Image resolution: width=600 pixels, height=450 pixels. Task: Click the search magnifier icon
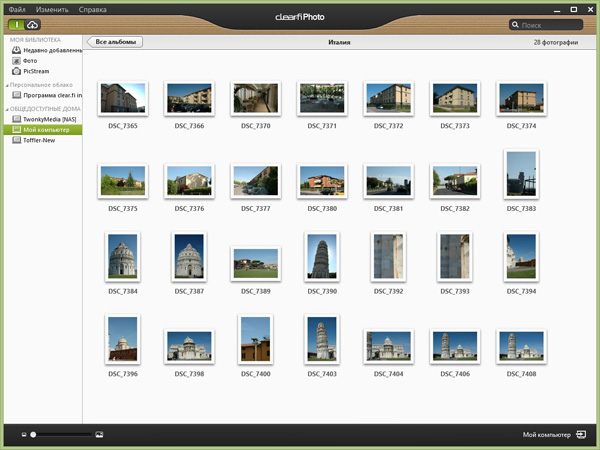point(515,24)
